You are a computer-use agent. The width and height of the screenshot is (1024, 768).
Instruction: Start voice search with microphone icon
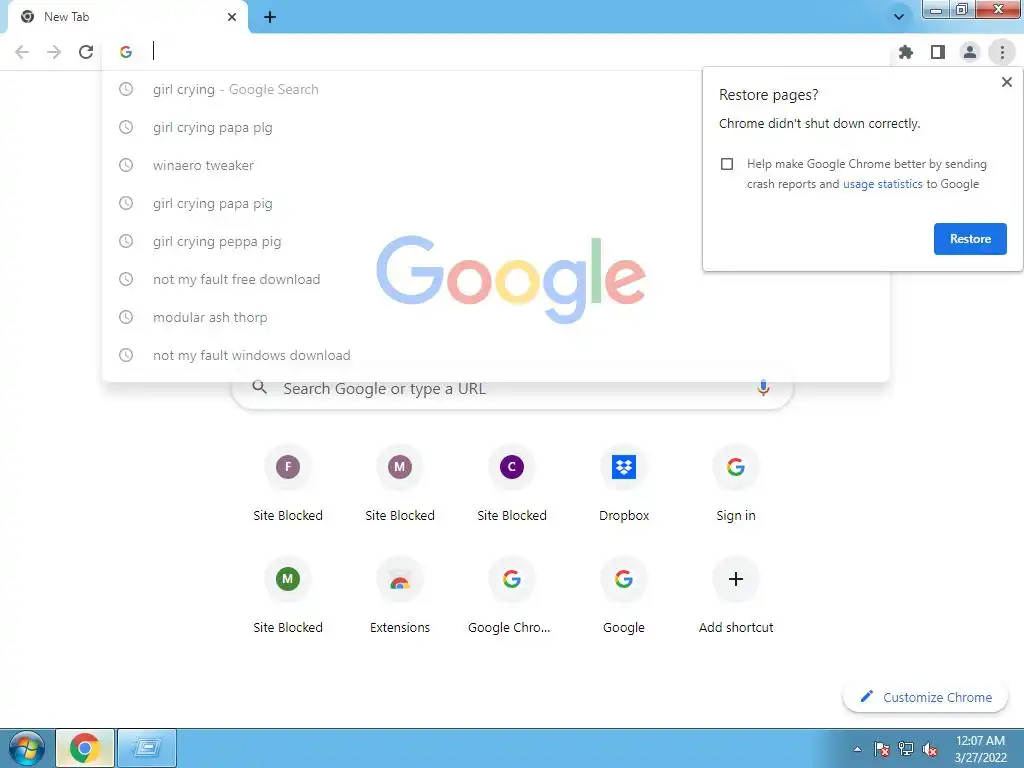pyautogui.click(x=763, y=388)
